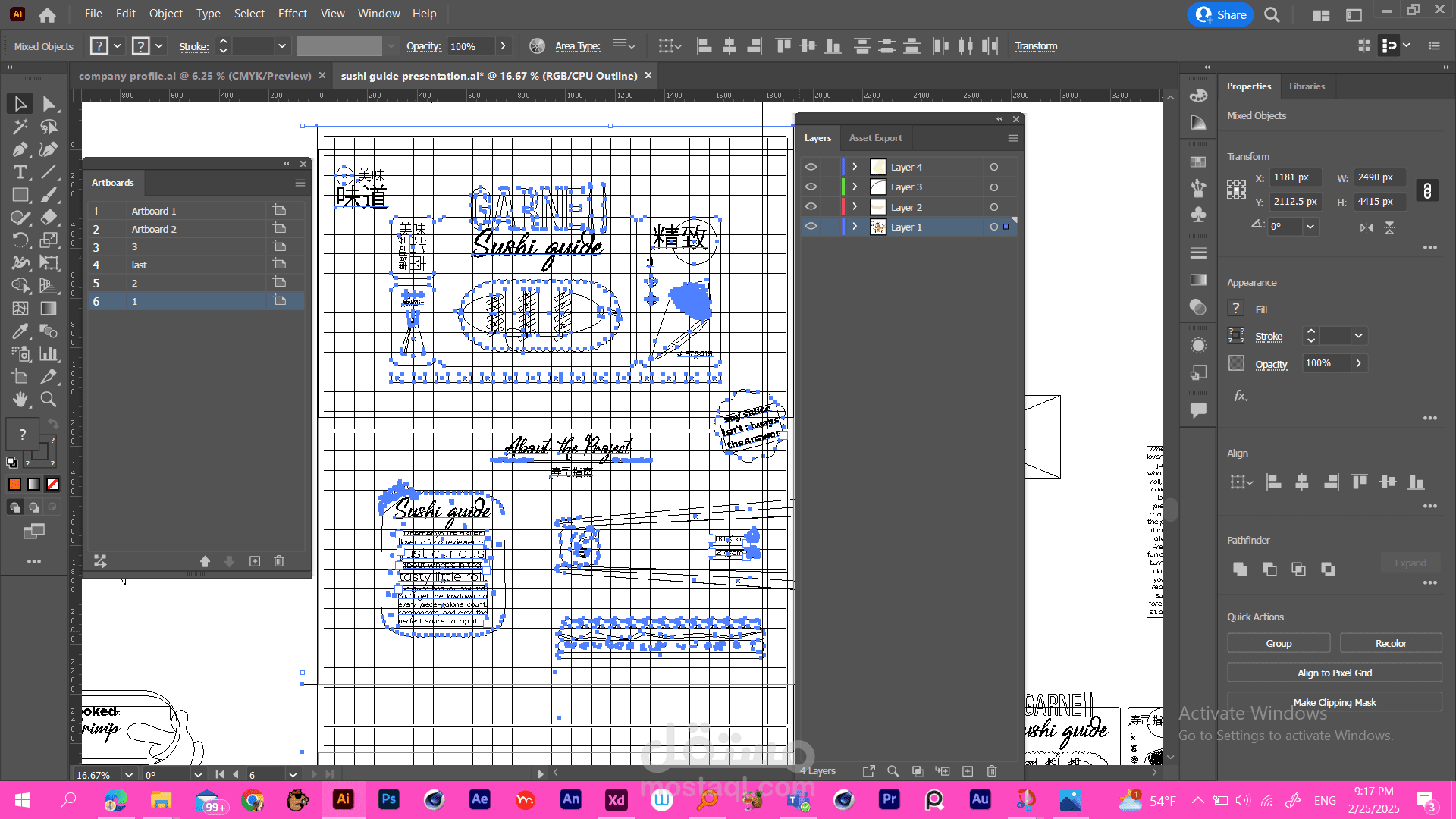Viewport: 1456px width, 819px height.
Task: Click Stroke swatch in Appearance section
Action: (x=1236, y=335)
